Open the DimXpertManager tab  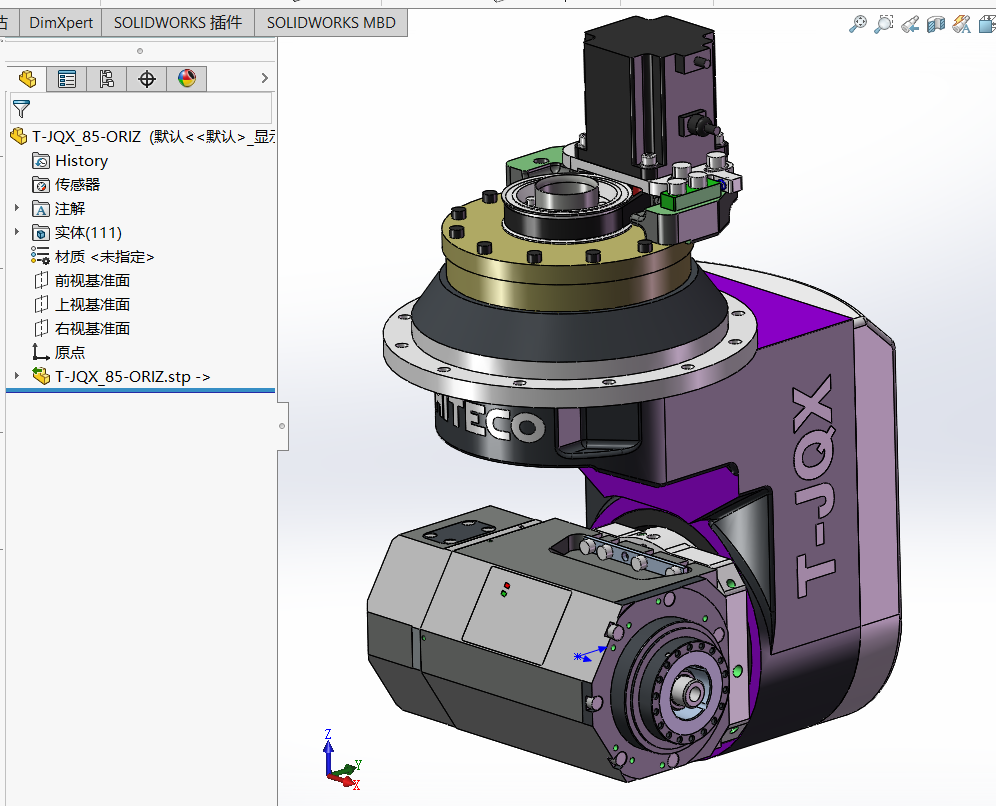[x=147, y=79]
